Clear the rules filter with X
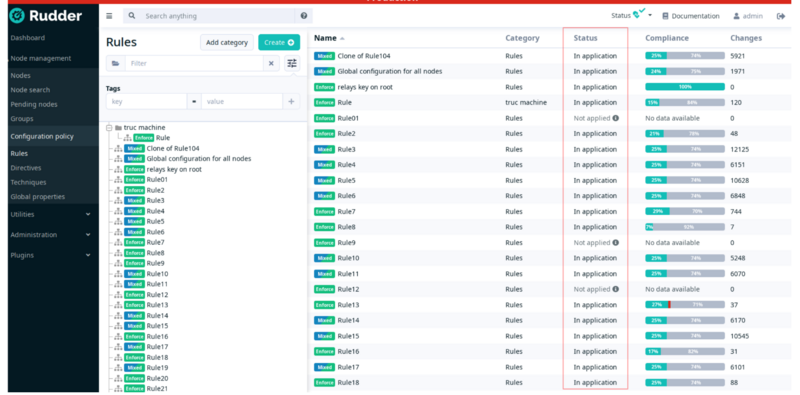The height and width of the screenshot is (395, 800). pos(271,63)
